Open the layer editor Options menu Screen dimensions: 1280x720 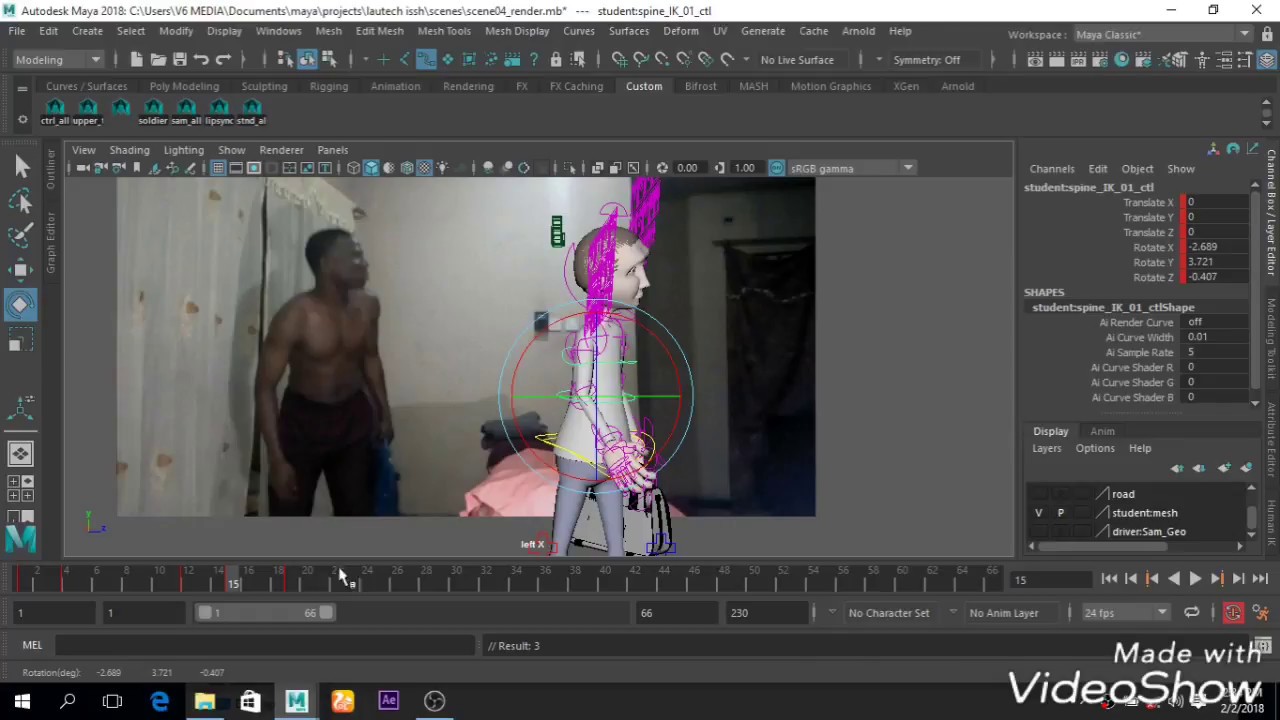[1095, 448]
